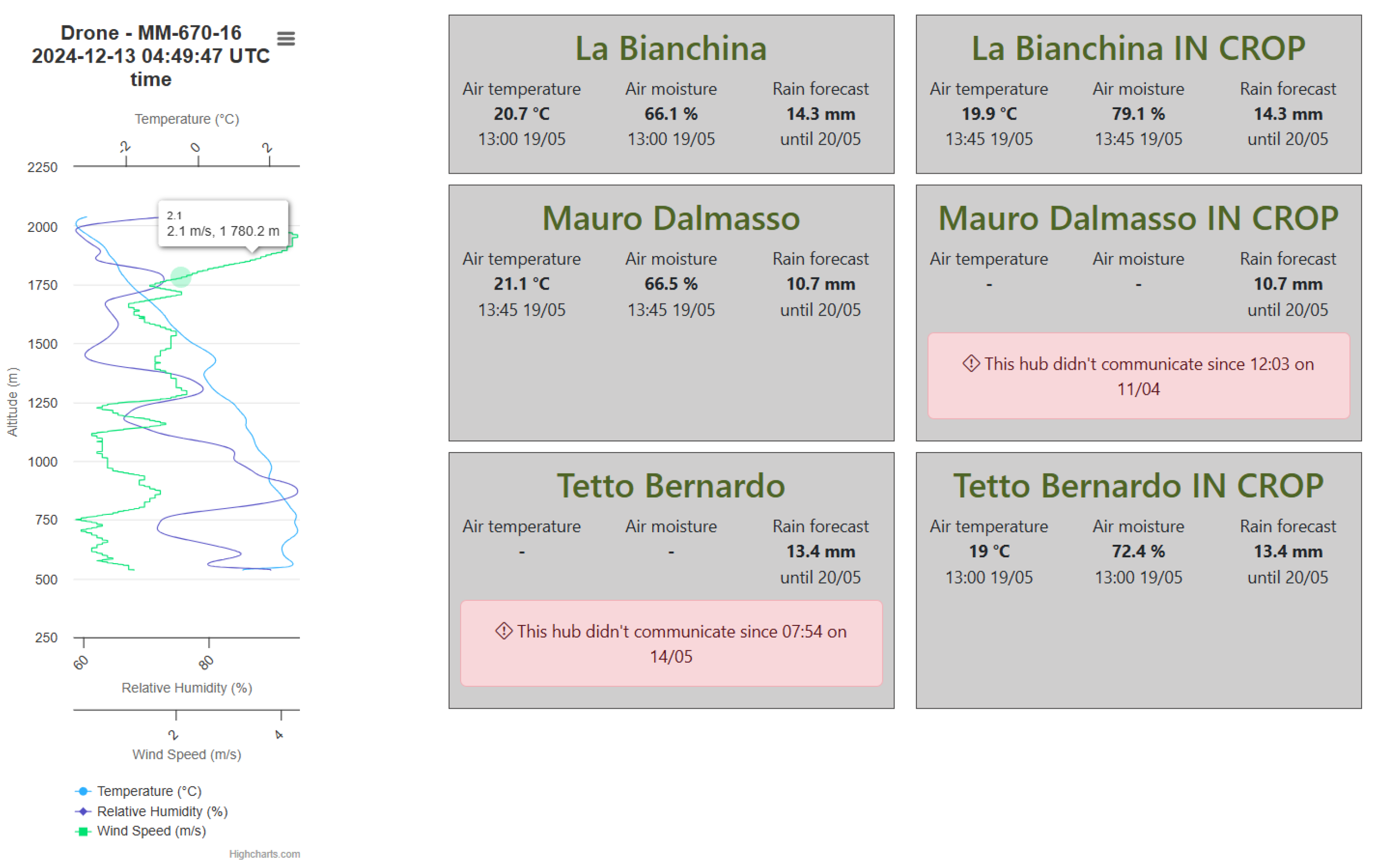The height and width of the screenshot is (868, 1379).
Task: Click the highlighted wind speed data point
Action: point(181,277)
